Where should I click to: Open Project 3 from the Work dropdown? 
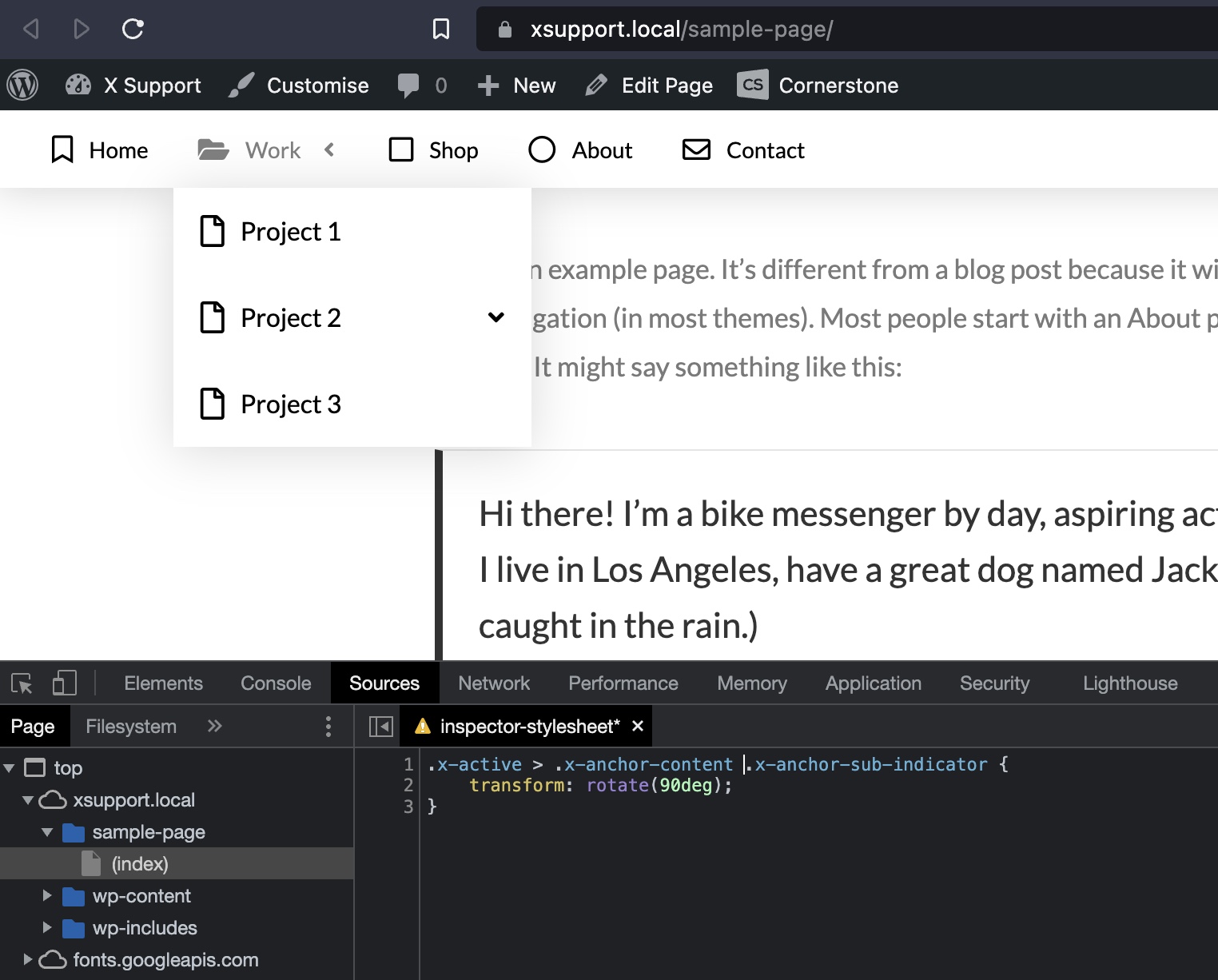290,404
